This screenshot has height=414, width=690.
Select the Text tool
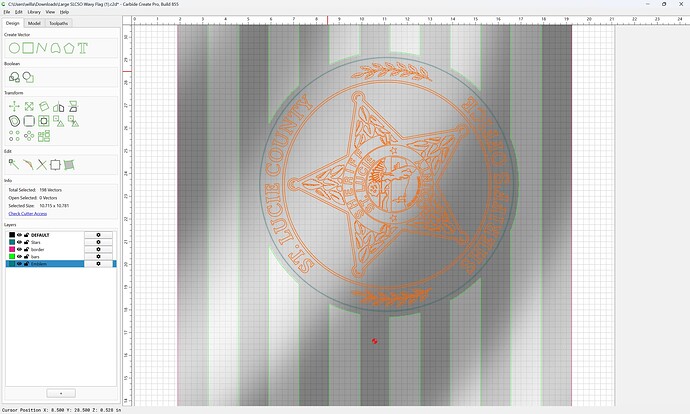[x=83, y=48]
